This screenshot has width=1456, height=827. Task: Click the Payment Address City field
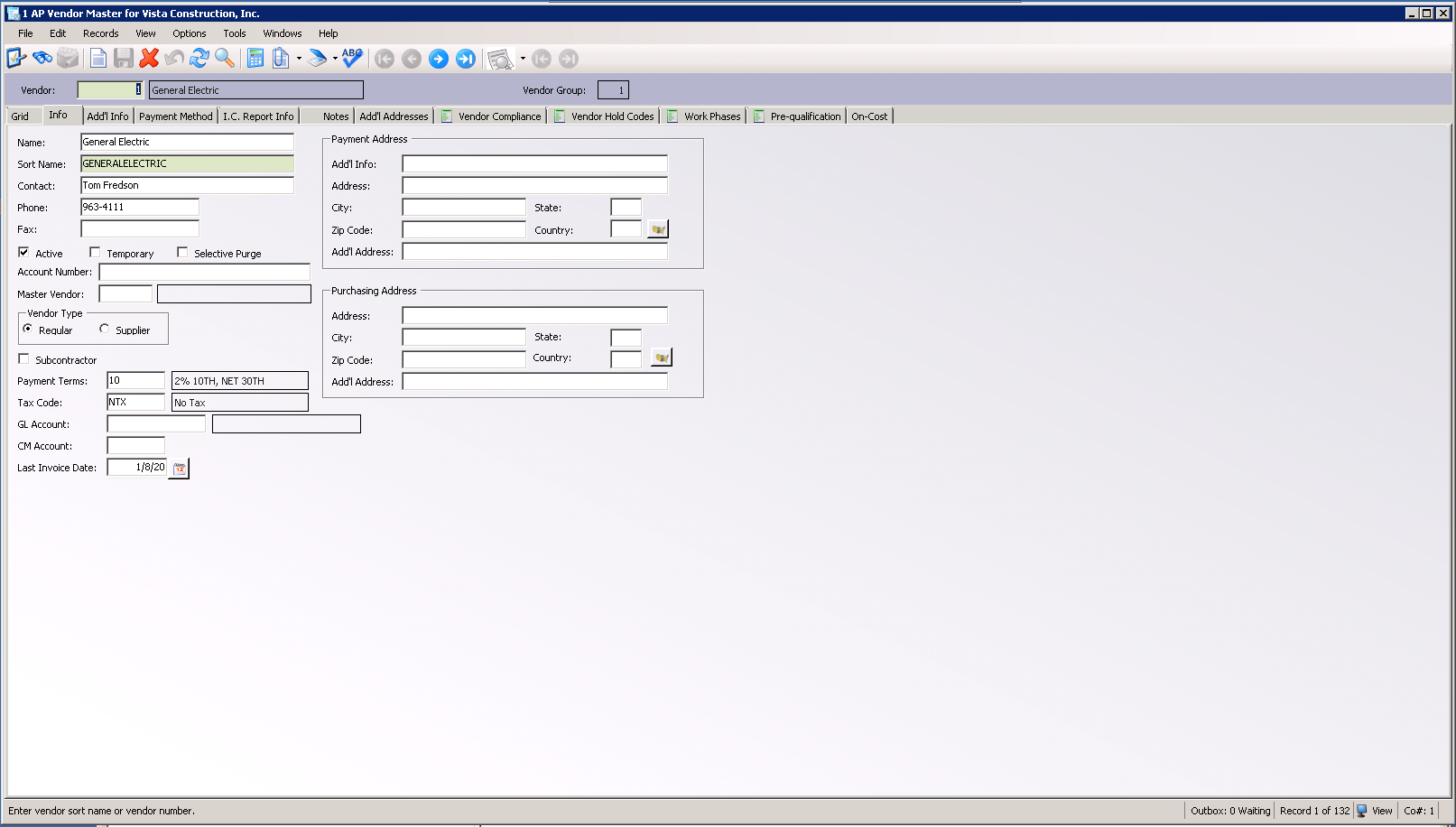click(x=464, y=207)
